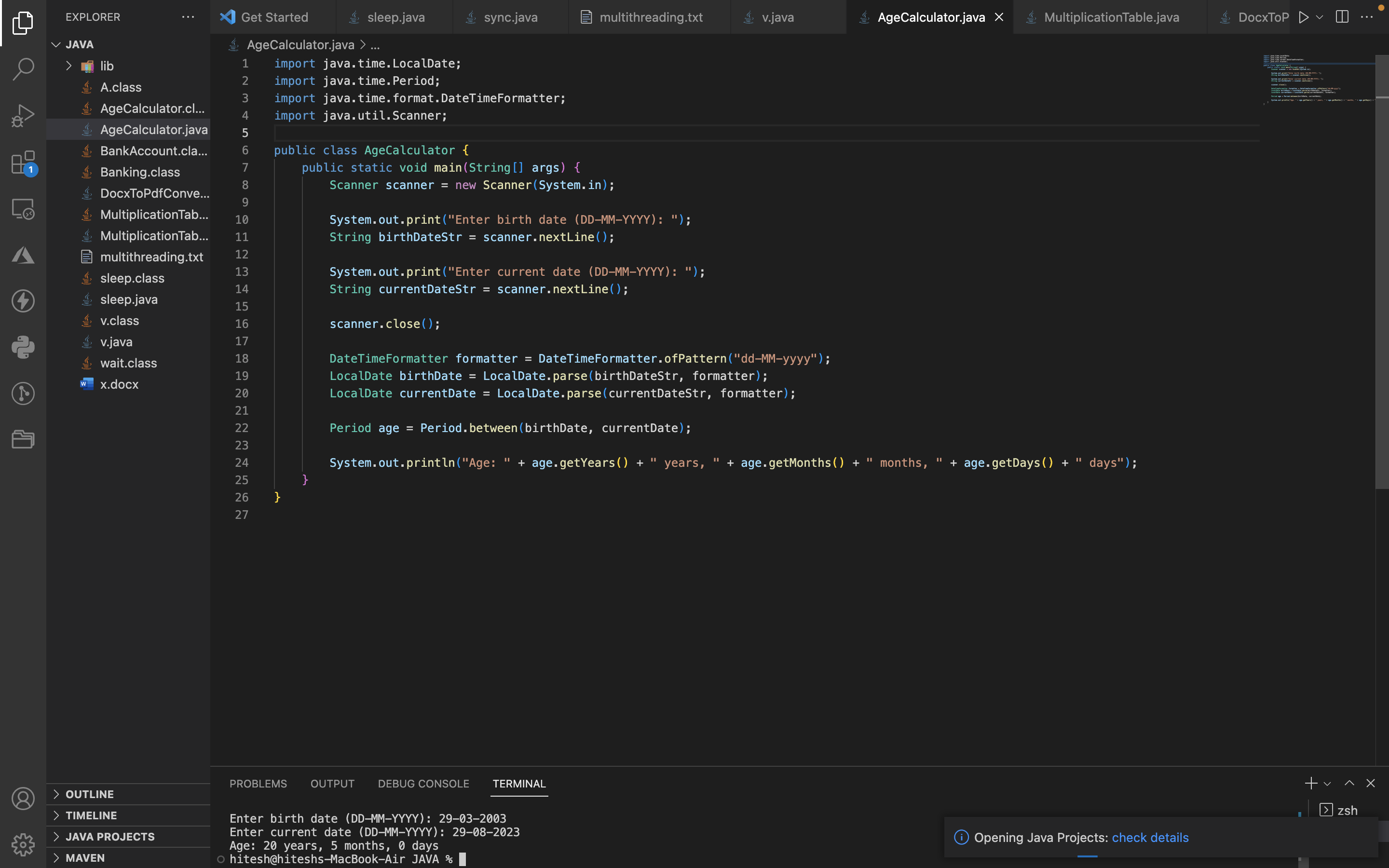Open new terminal launch profile dropdown
This screenshot has height=868, width=1389.
pyautogui.click(x=1327, y=784)
